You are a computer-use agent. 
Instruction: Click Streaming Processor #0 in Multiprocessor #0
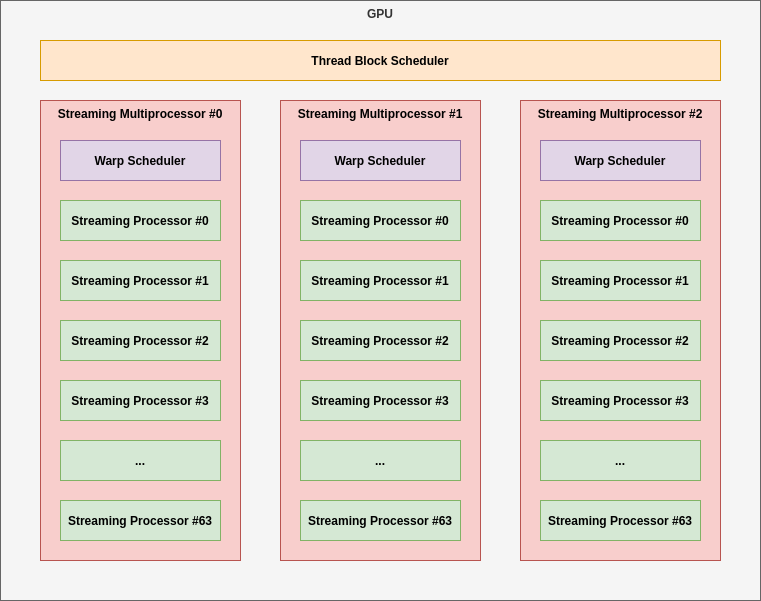[140, 221]
